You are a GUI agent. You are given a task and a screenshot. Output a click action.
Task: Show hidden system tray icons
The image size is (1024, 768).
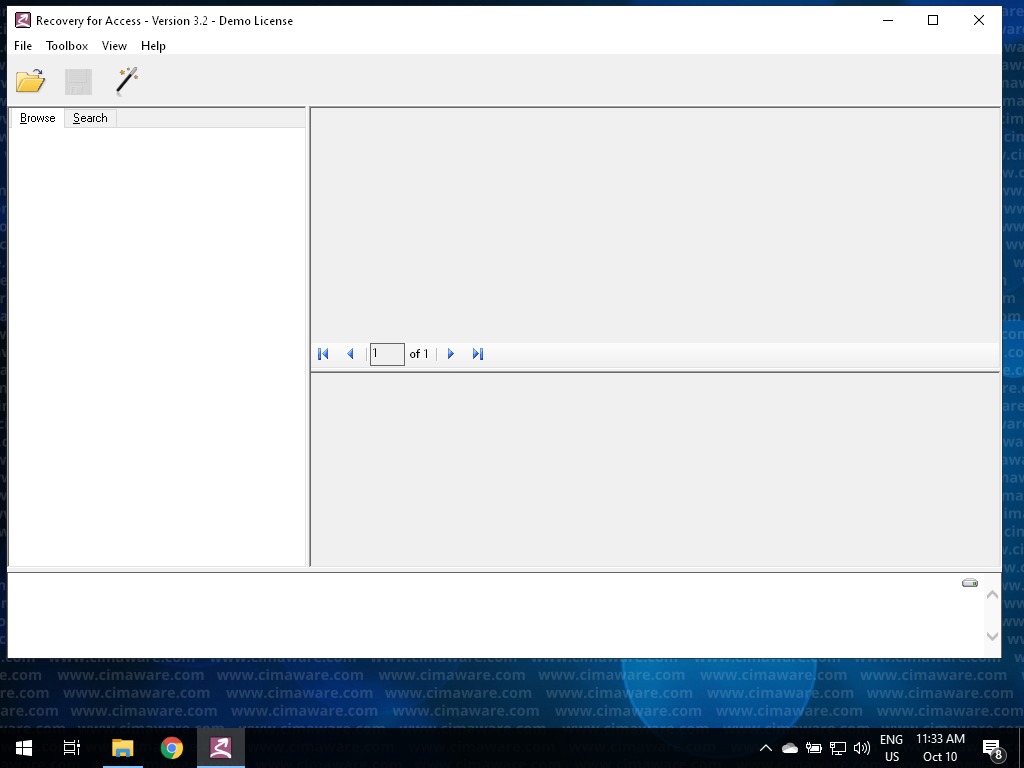(766, 748)
